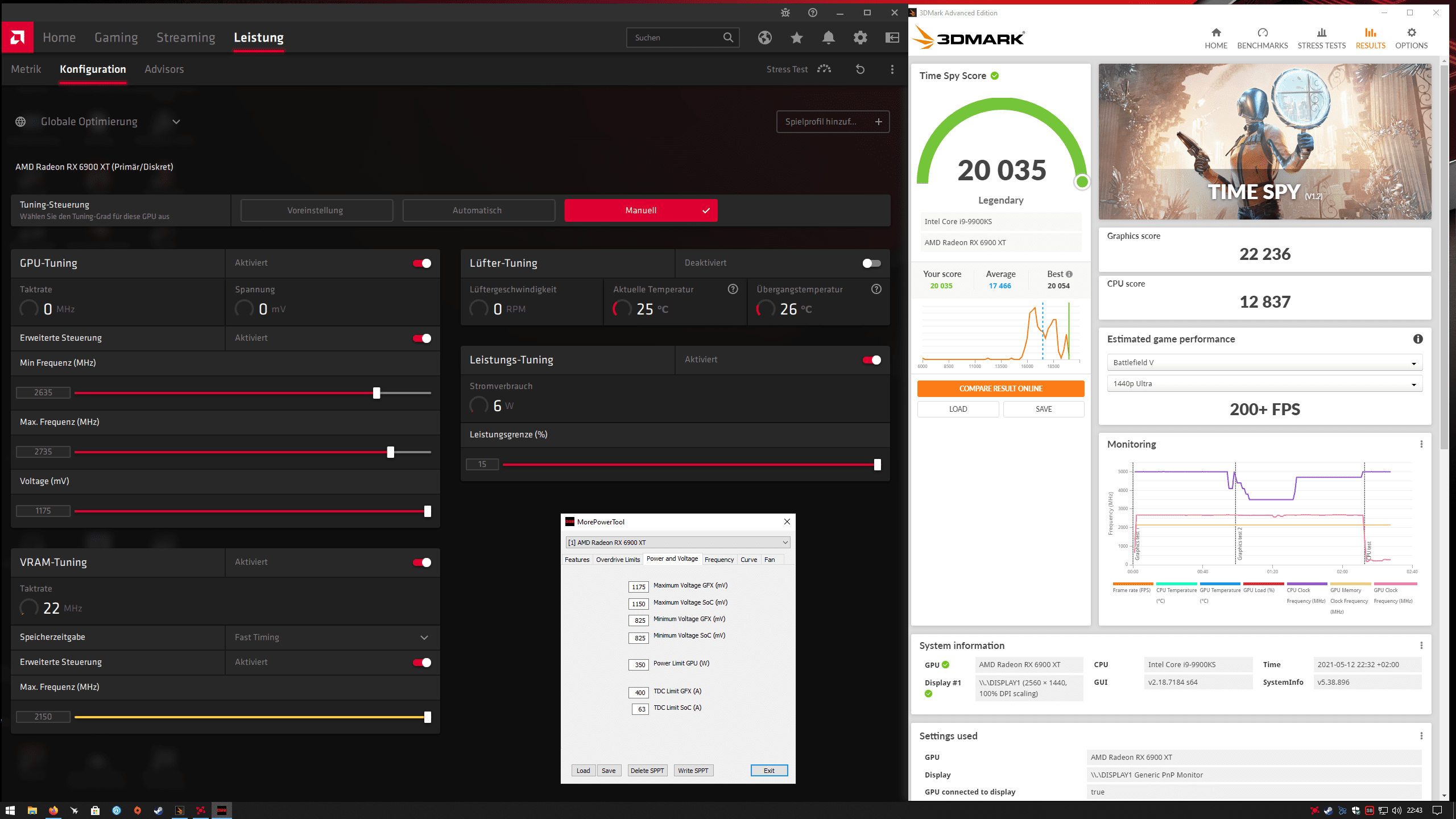Toggle GPU-Tuning Aktiviert switch
This screenshot has width=1456, height=819.
click(422, 263)
